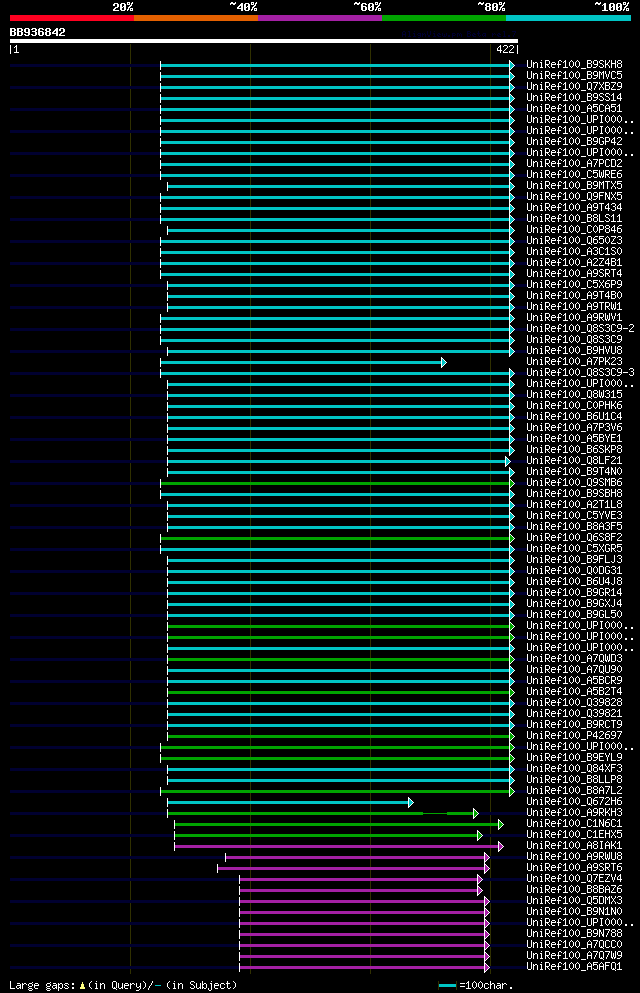The width and height of the screenshot is (640, 993).
Task: Click the UniRef100_Q7EZV4 label
Action: (574, 878)
